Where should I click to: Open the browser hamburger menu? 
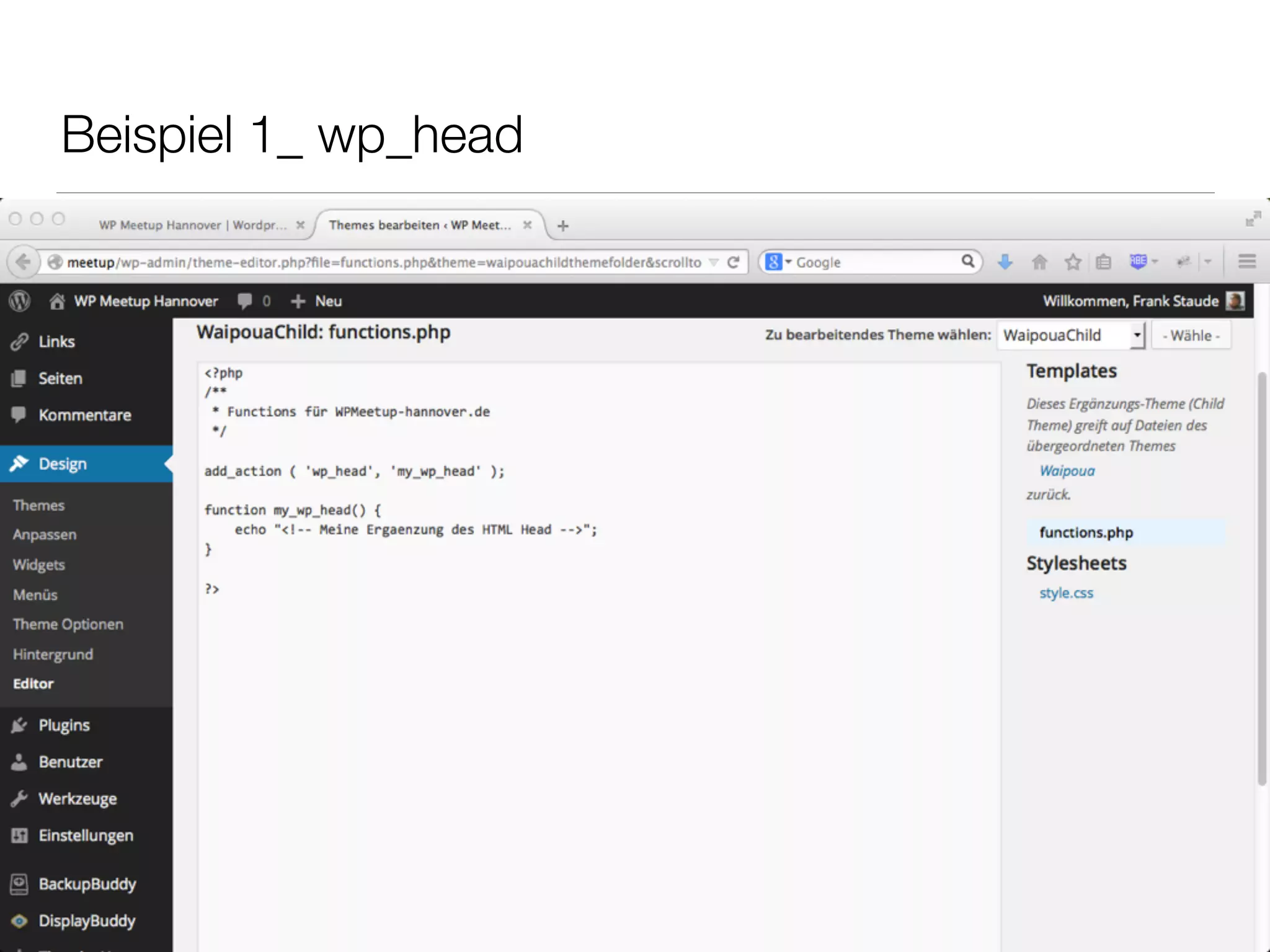1247,262
